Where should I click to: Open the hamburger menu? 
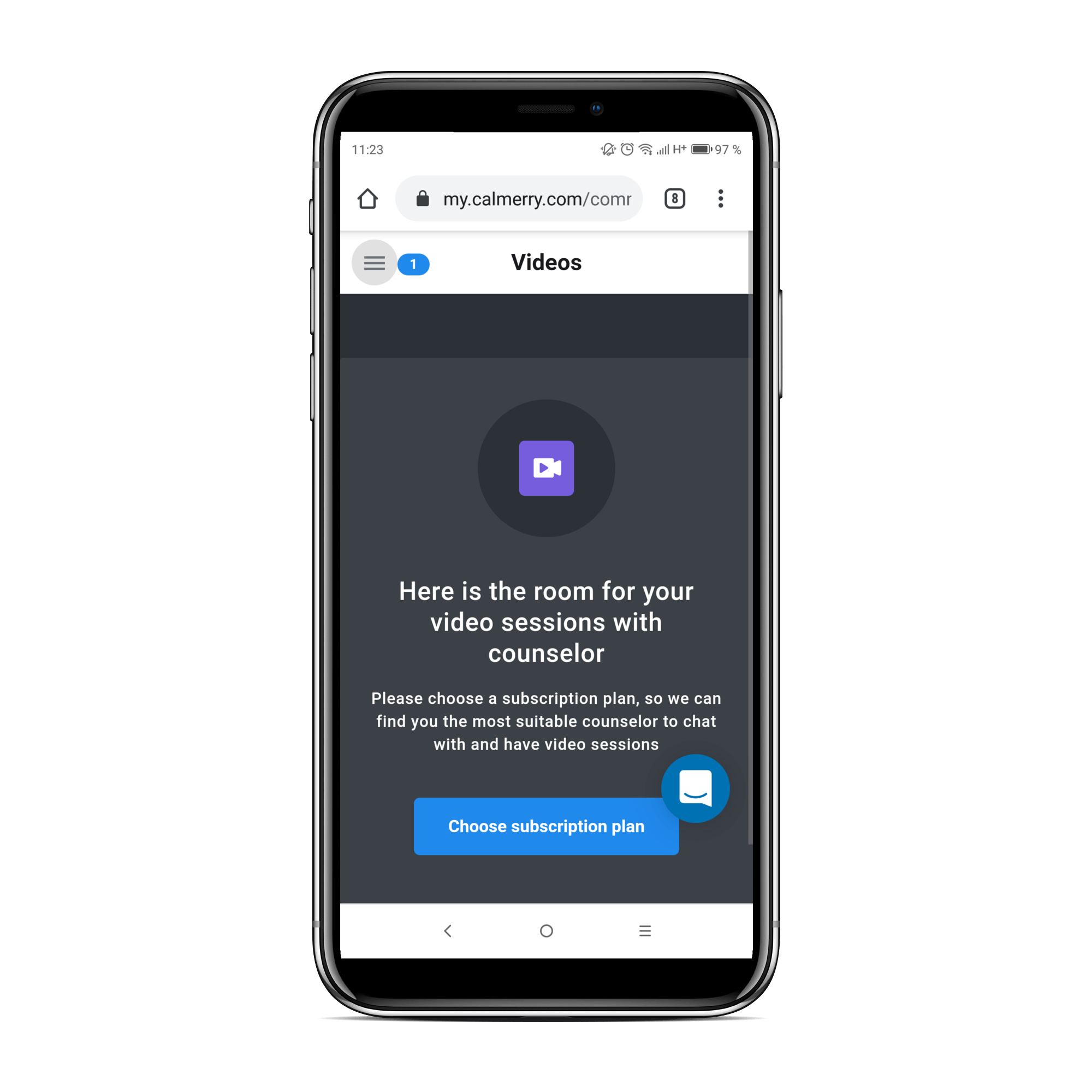click(x=375, y=263)
